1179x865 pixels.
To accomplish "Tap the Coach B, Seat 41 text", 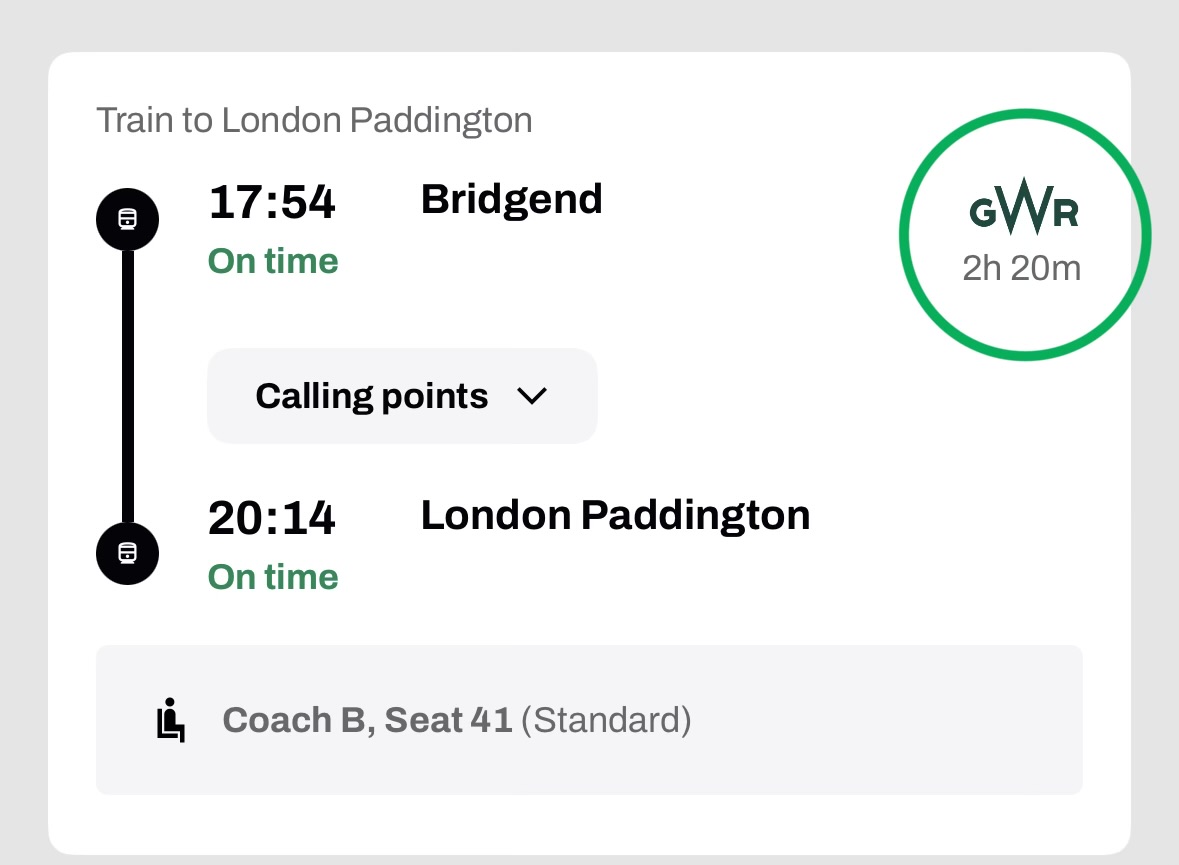I will [367, 720].
